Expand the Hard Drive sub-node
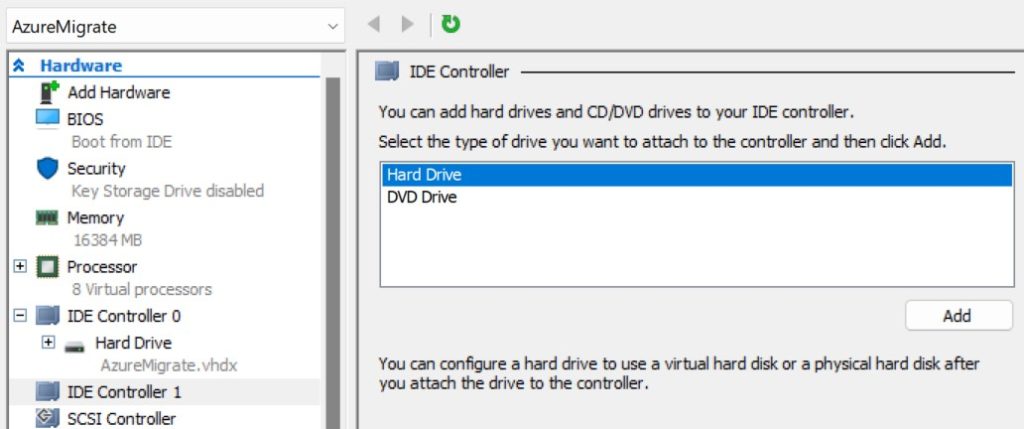Image resolution: width=1024 pixels, height=429 pixels. tap(48, 342)
